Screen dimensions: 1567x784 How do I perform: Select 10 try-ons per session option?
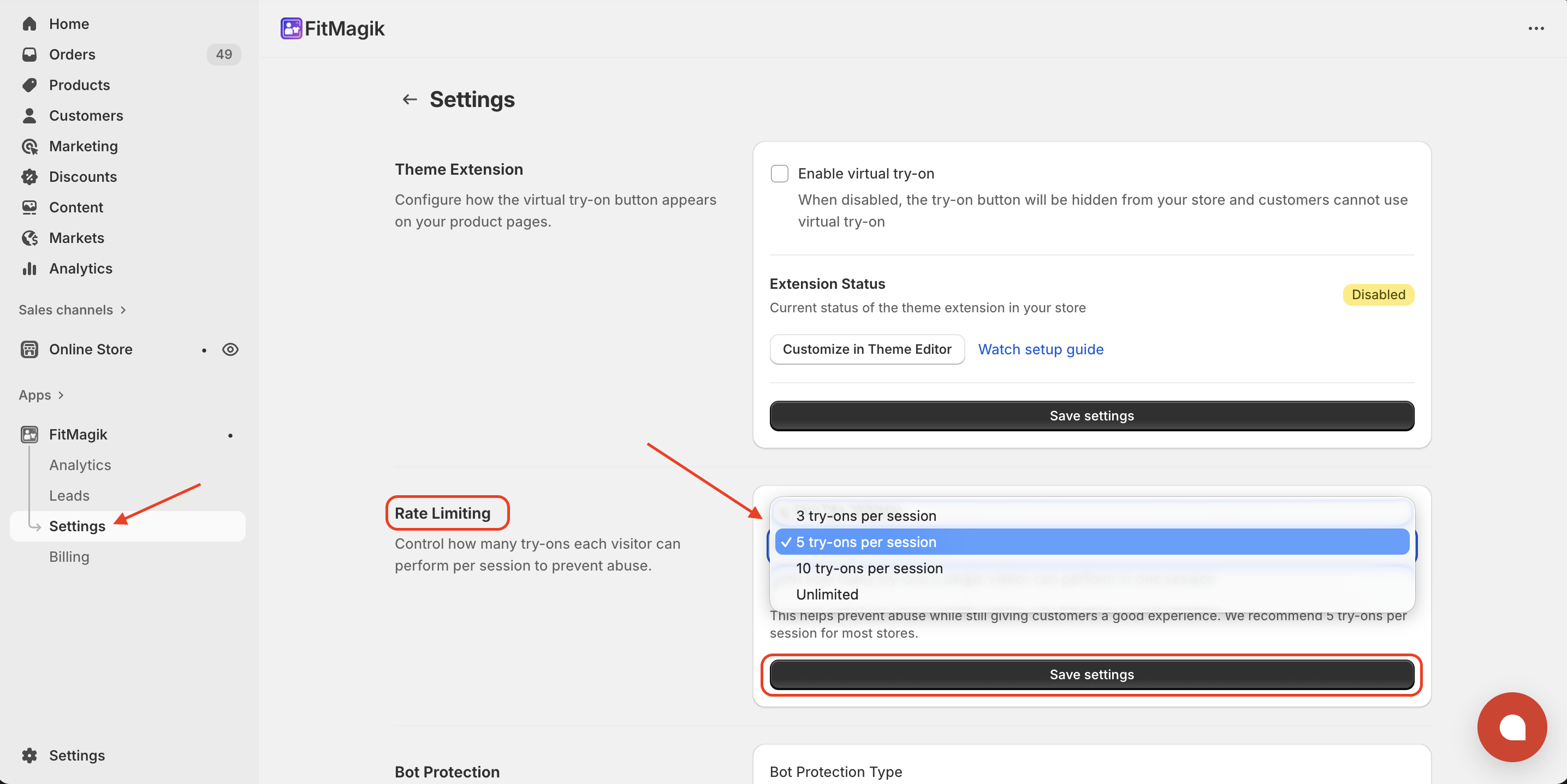(869, 568)
